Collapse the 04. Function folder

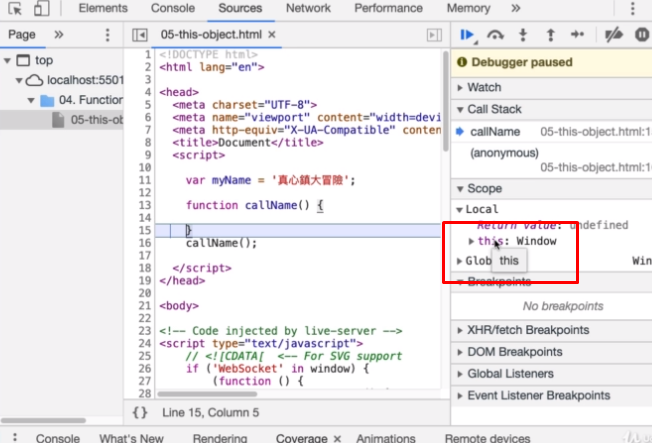(x=31, y=100)
